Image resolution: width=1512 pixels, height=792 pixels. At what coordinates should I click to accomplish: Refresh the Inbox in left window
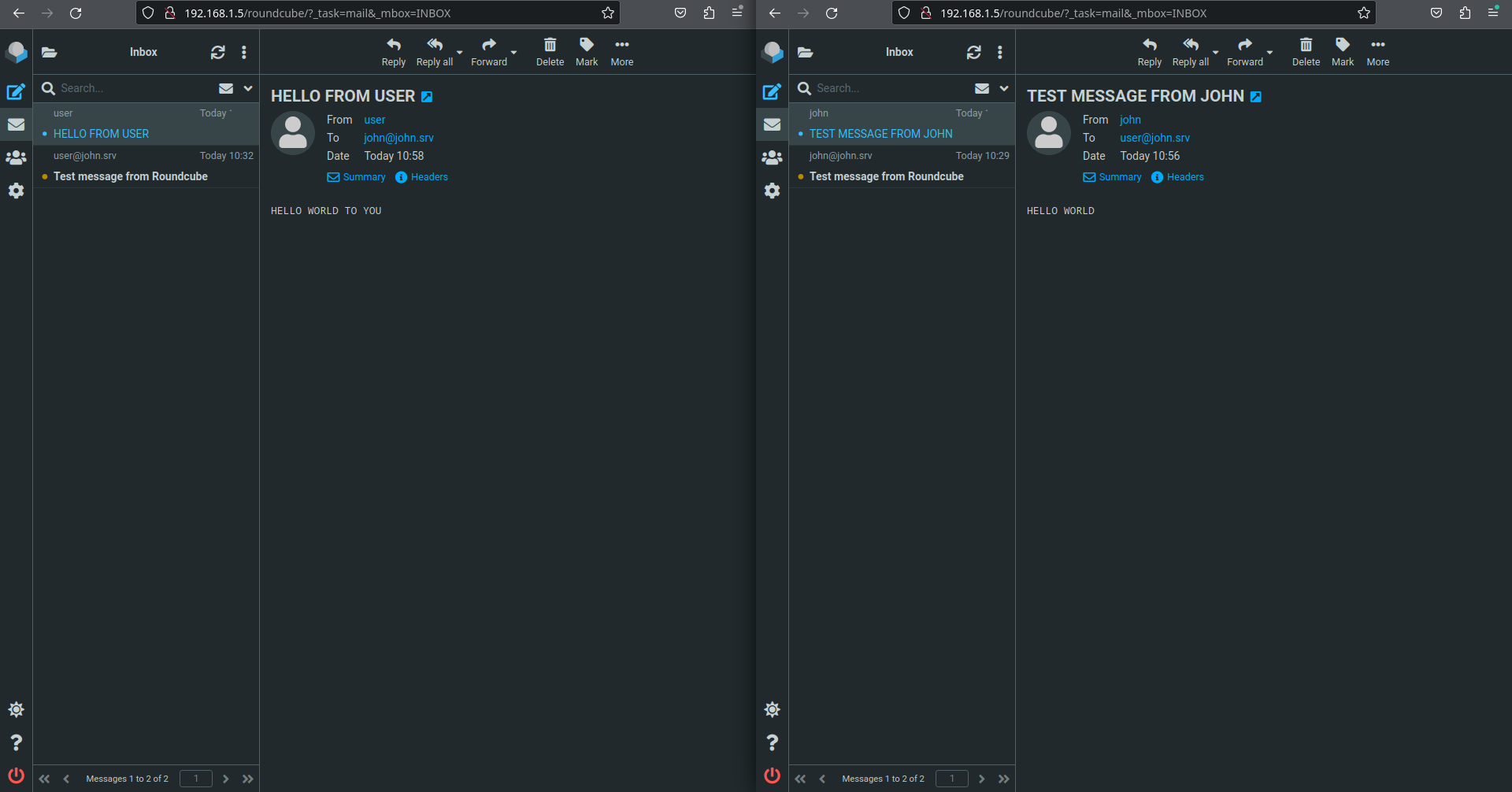coord(218,52)
